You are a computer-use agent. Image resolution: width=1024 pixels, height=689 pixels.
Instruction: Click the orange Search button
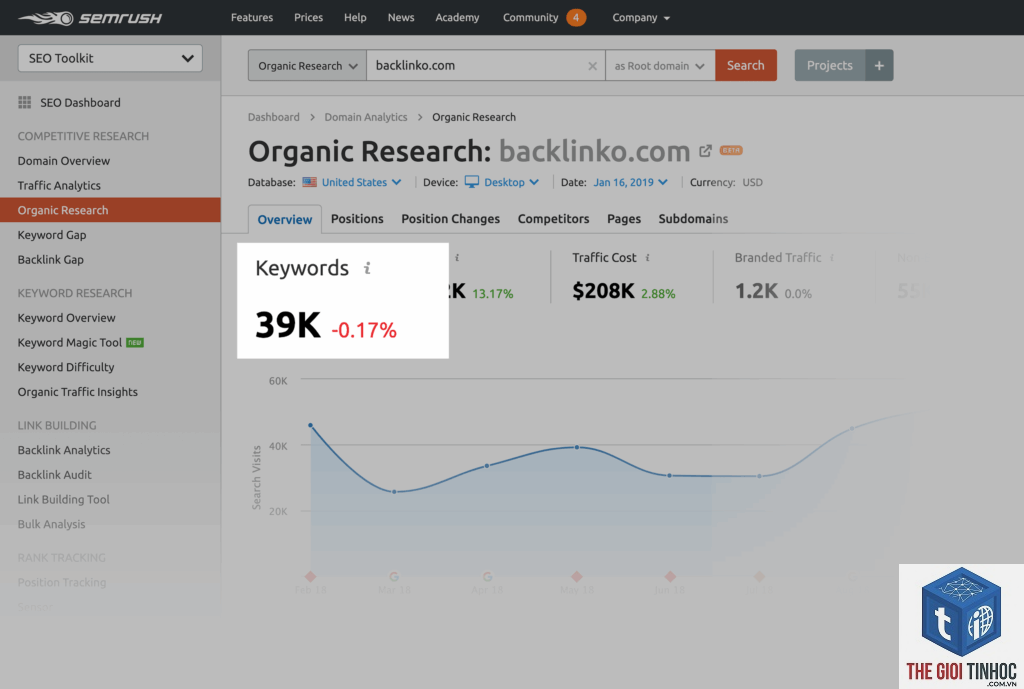pyautogui.click(x=746, y=65)
